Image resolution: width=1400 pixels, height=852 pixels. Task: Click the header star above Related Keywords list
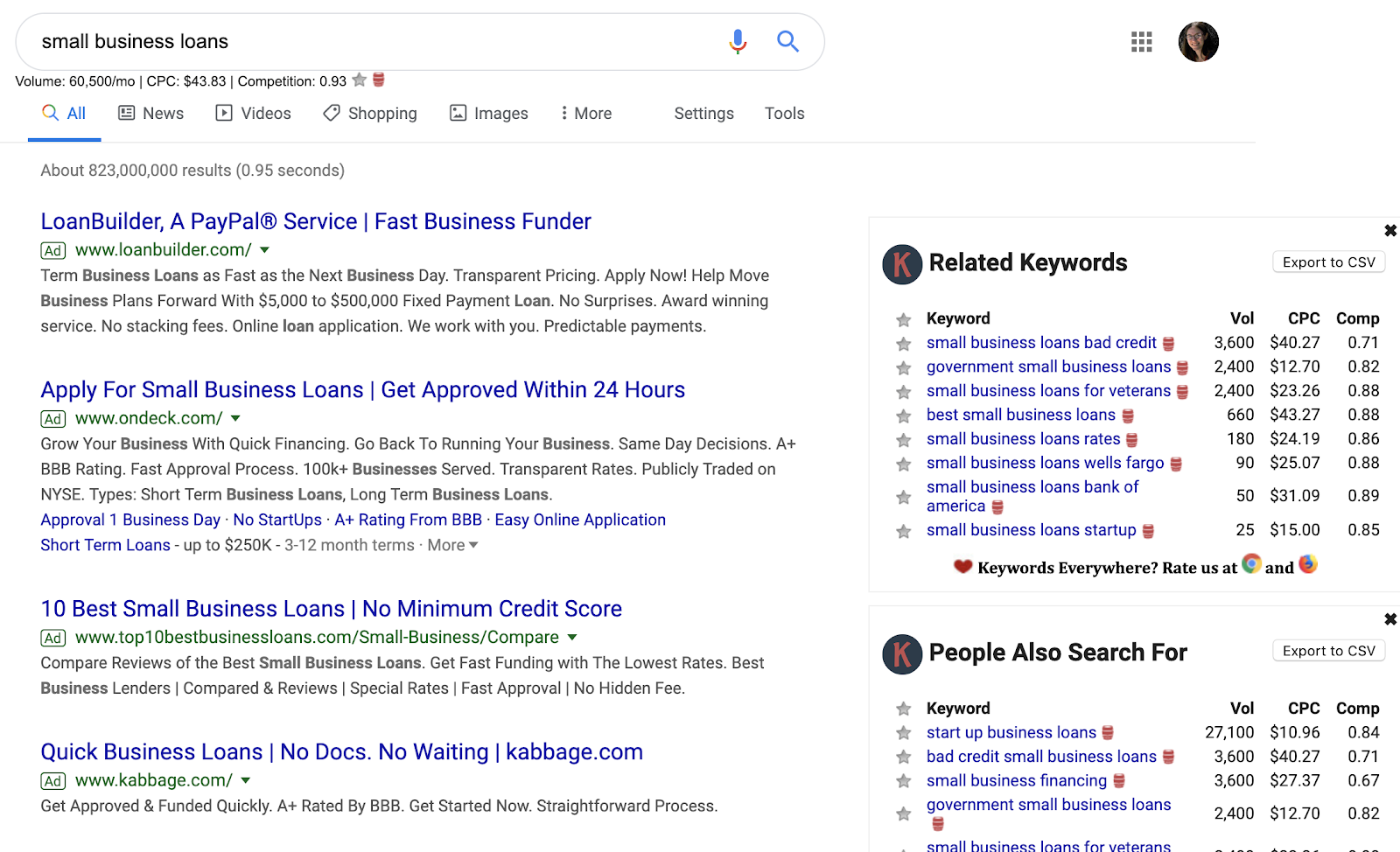[x=904, y=320]
